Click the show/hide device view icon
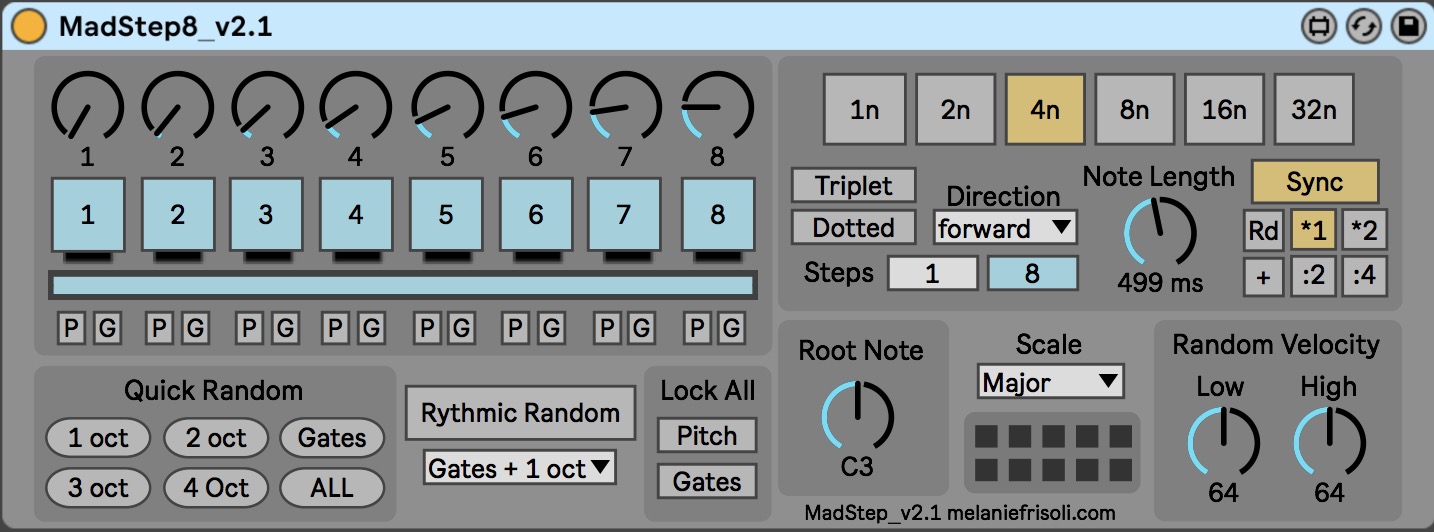 (1318, 27)
